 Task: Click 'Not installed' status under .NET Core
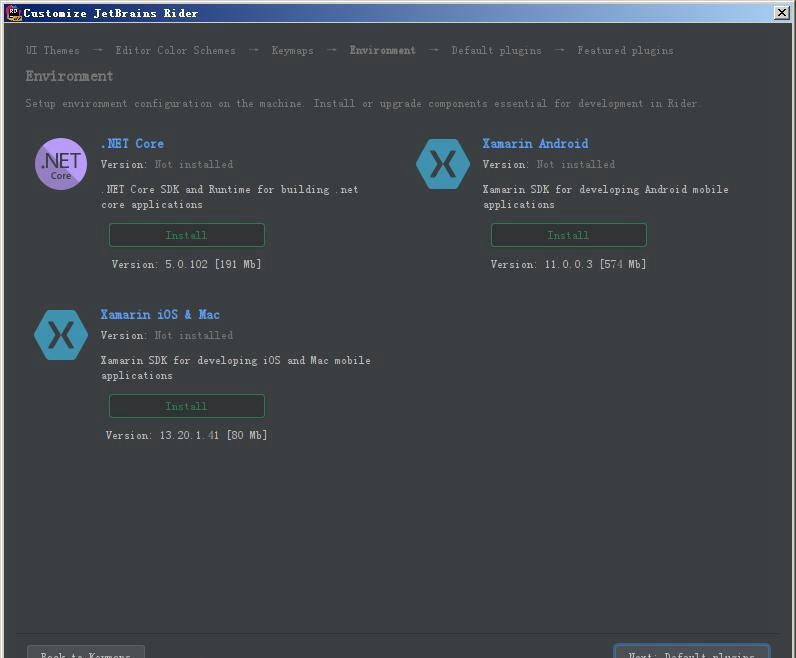pos(194,164)
